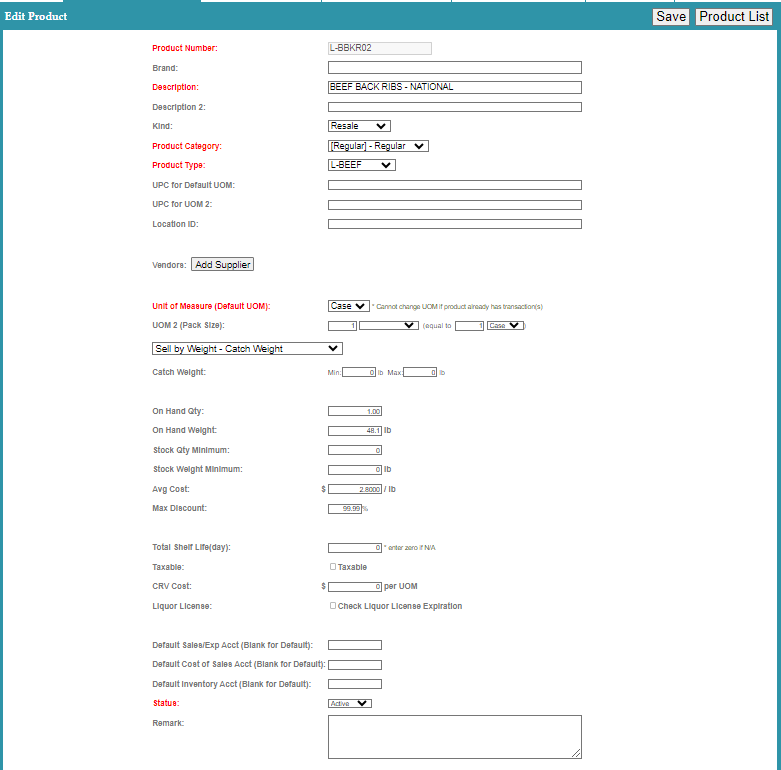Click inside the Remark text area

454,736
